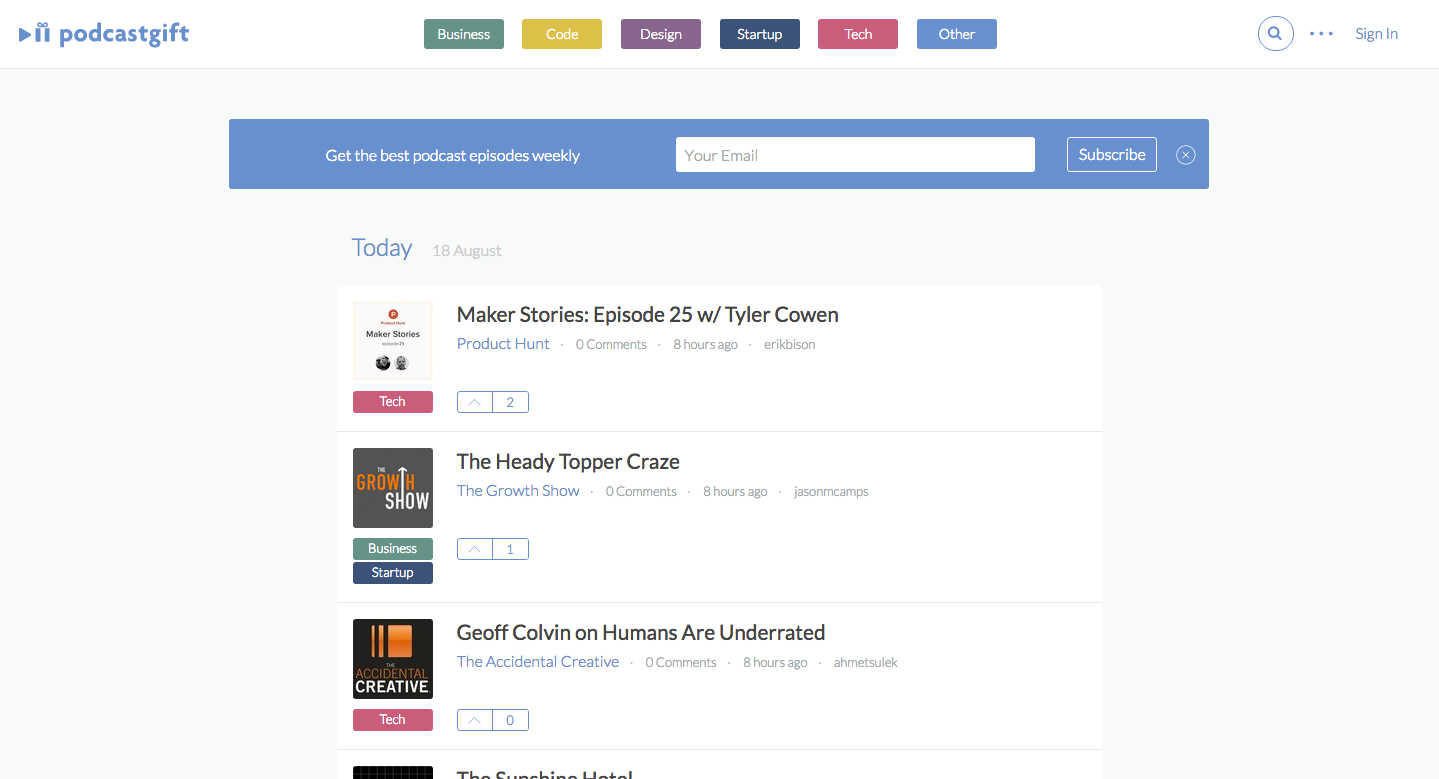Click "Get the best podcast episodes weekly" text
Image resolution: width=1439 pixels, height=779 pixels.
(x=453, y=155)
